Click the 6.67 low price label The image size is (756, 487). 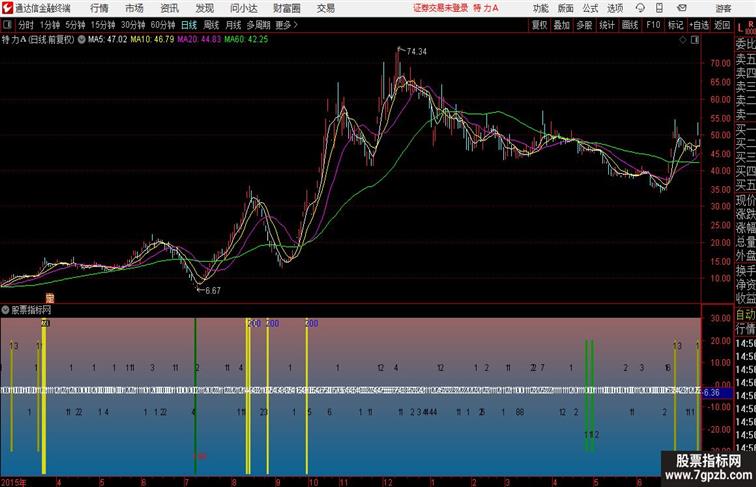point(213,290)
